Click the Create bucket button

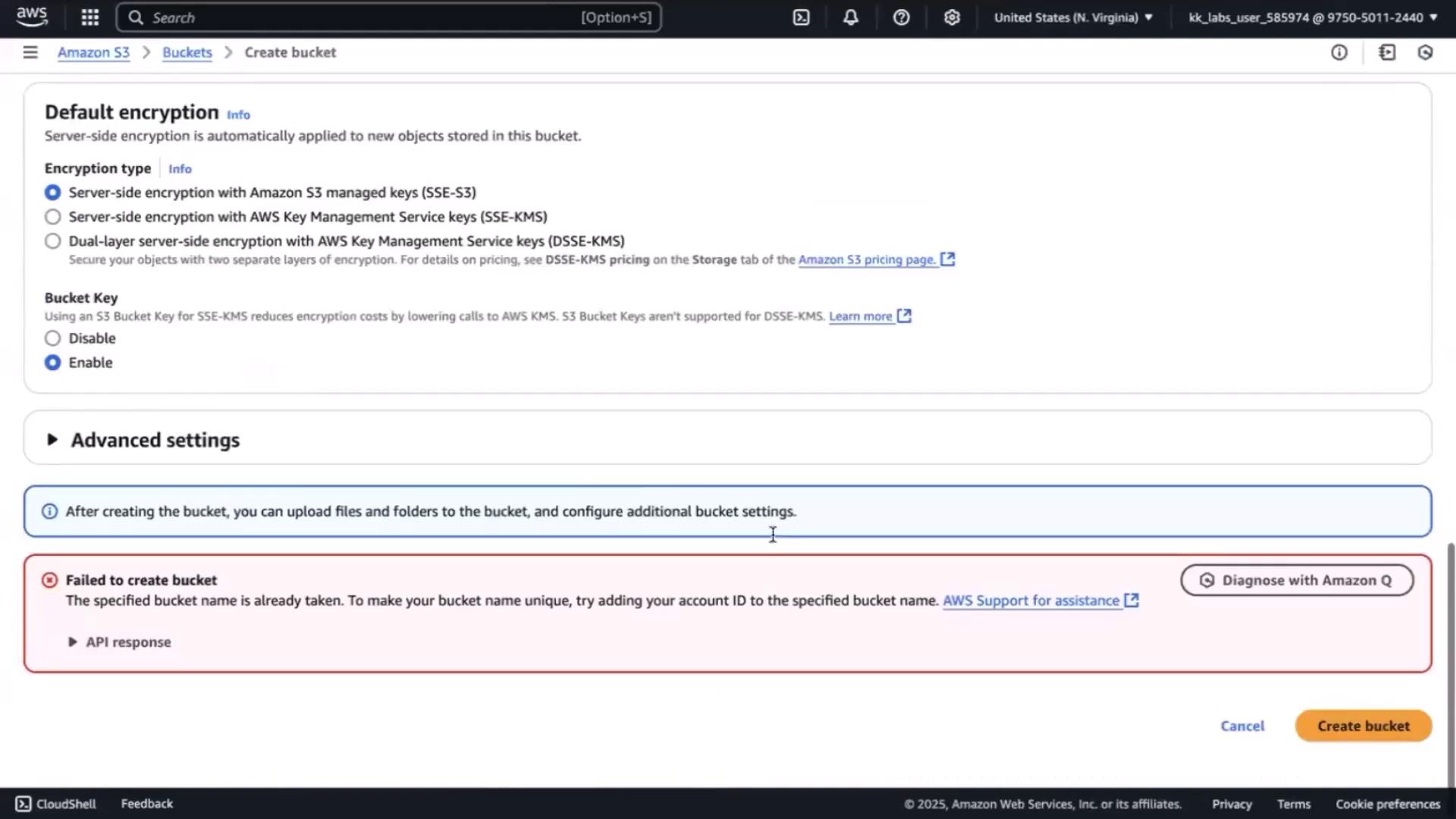click(x=1363, y=726)
